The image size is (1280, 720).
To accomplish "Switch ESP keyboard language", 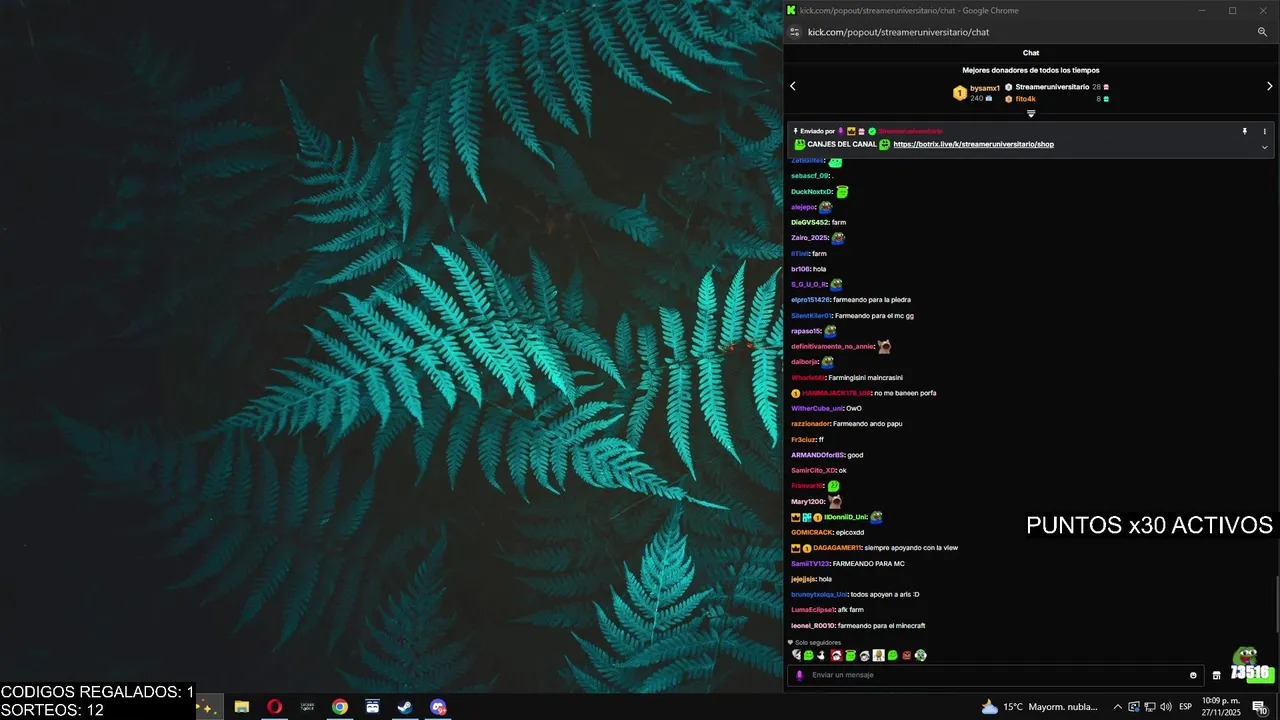I will 1186,707.
